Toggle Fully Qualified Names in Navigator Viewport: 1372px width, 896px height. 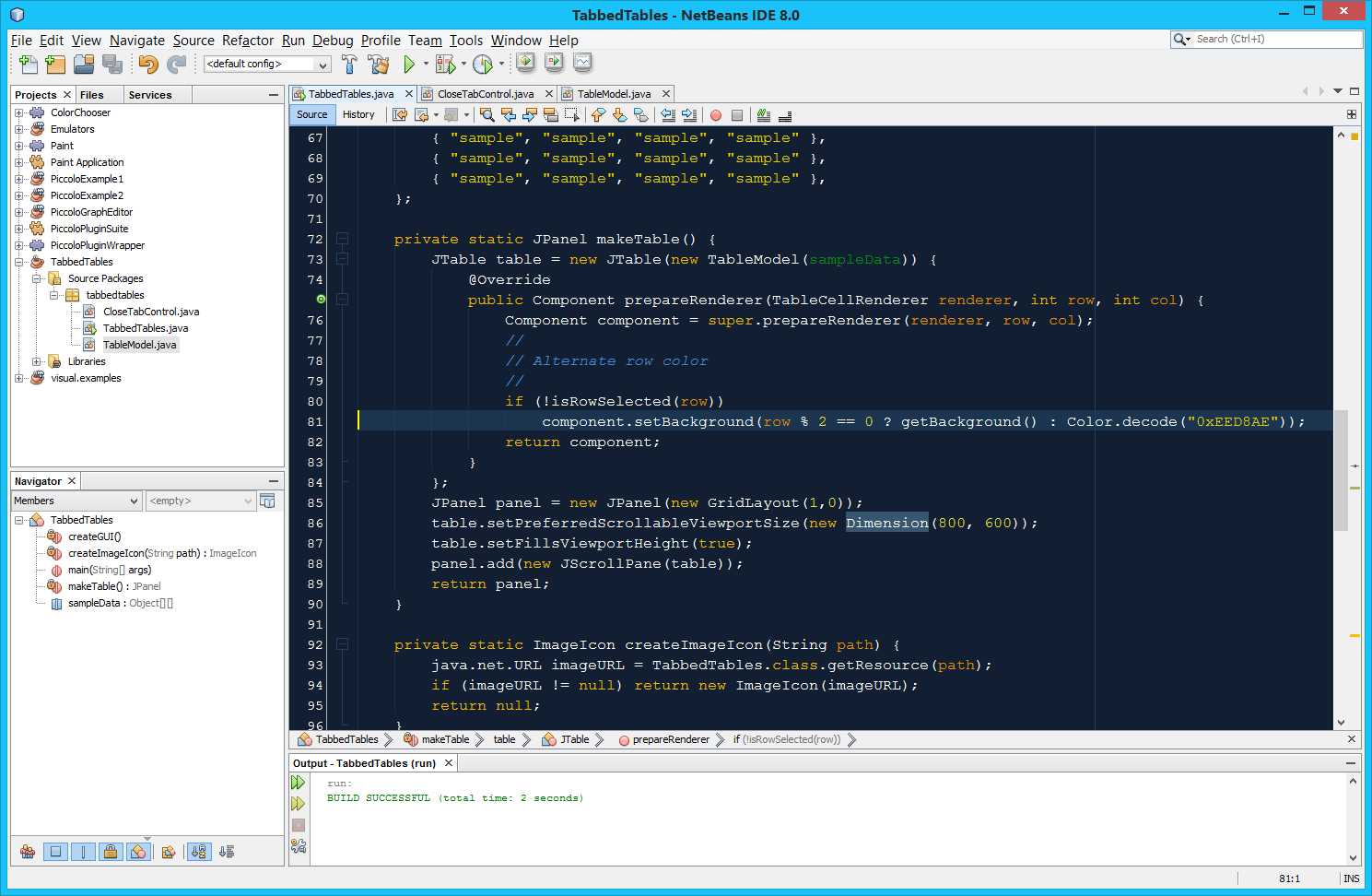coord(168,852)
